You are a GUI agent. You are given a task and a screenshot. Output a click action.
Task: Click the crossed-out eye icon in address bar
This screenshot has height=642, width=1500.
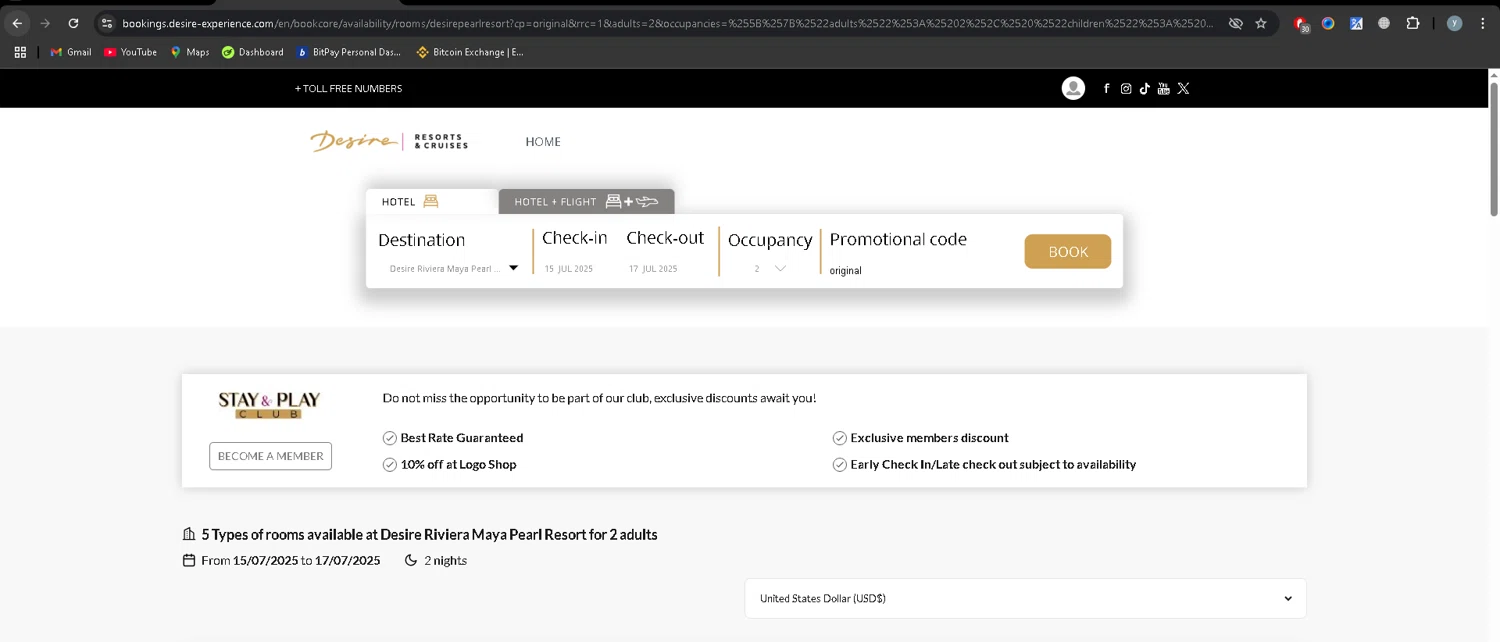coord(1235,23)
